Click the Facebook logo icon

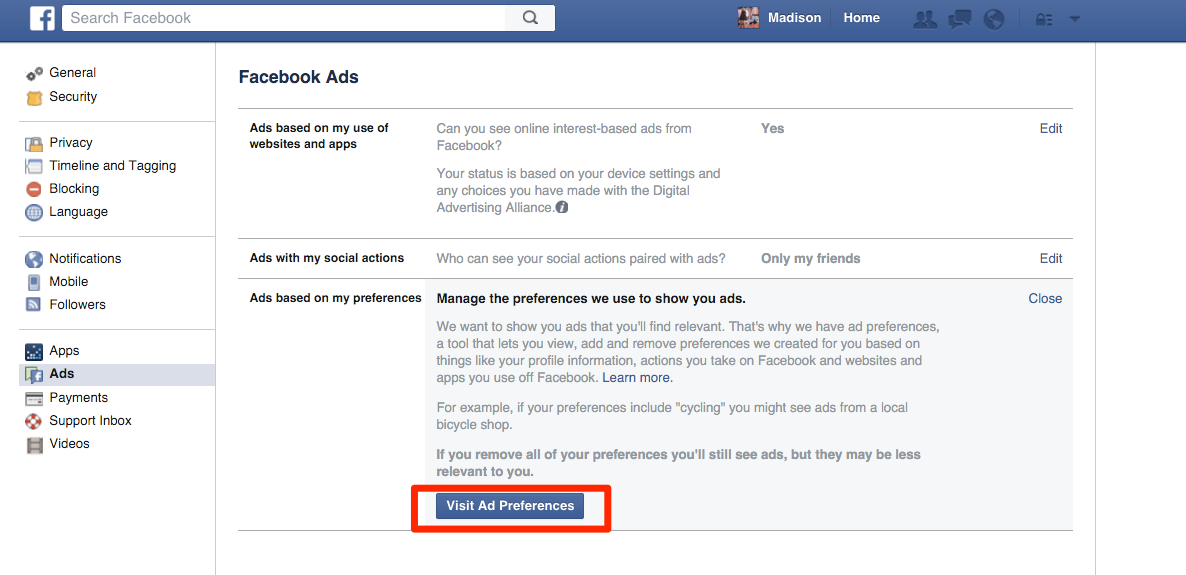[42, 18]
